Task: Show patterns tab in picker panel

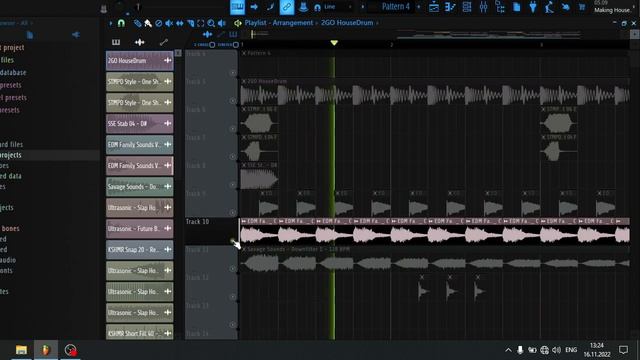Action: 116,42
